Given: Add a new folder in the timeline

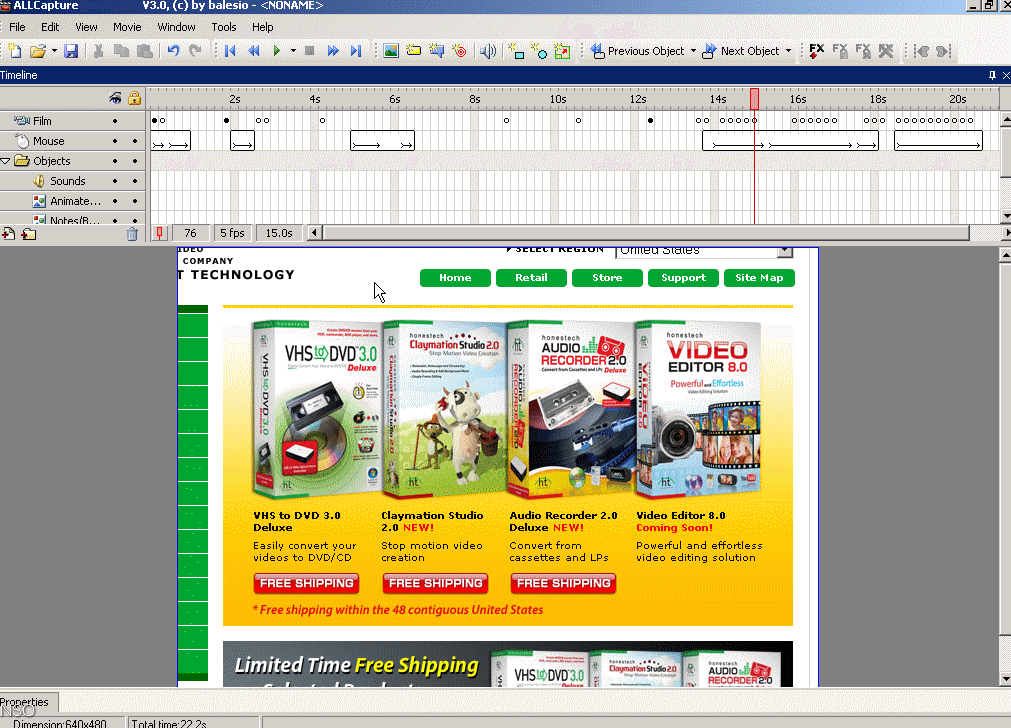Looking at the screenshot, I should click(x=29, y=234).
